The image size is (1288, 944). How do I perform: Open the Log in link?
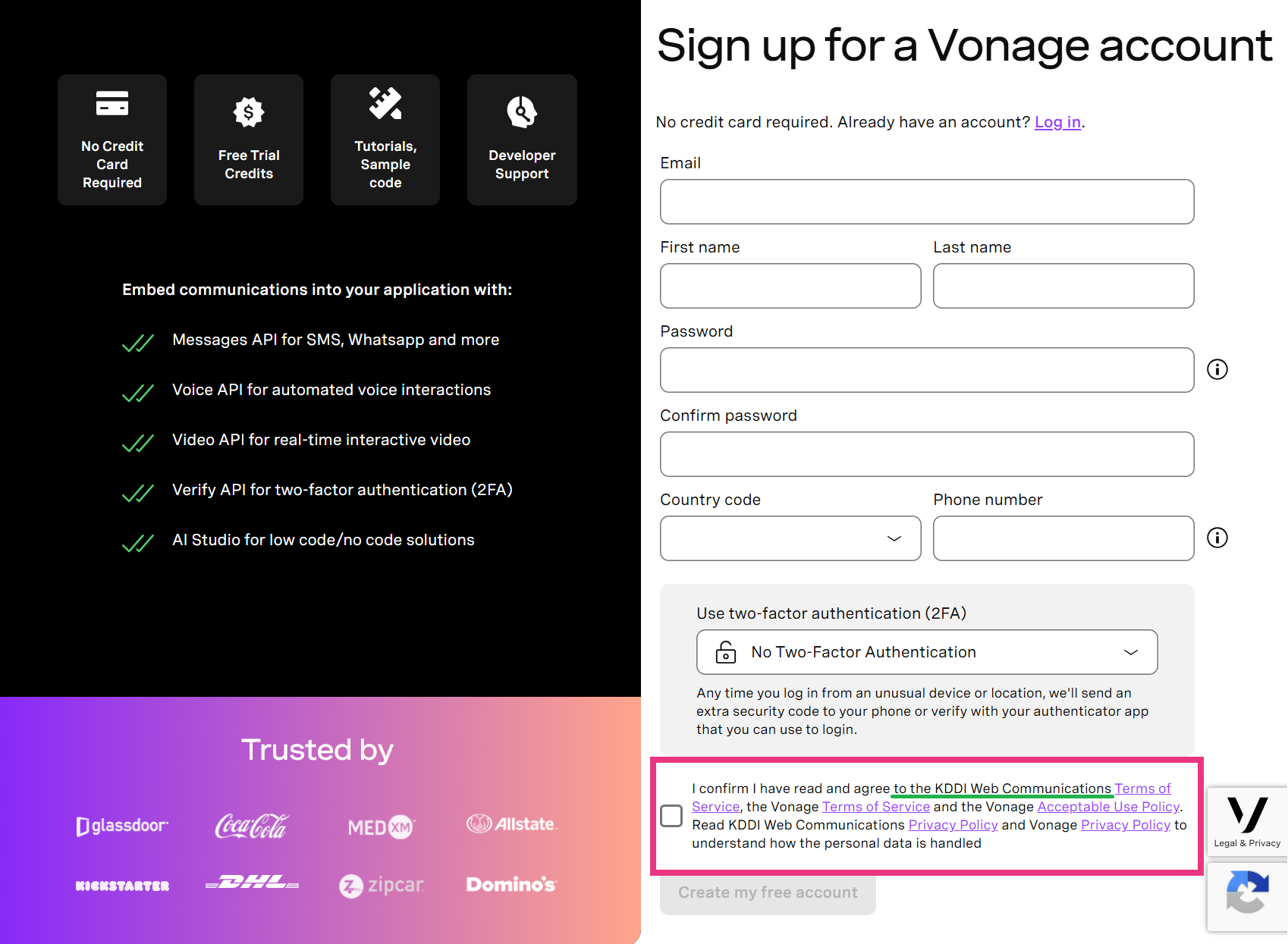(1057, 122)
